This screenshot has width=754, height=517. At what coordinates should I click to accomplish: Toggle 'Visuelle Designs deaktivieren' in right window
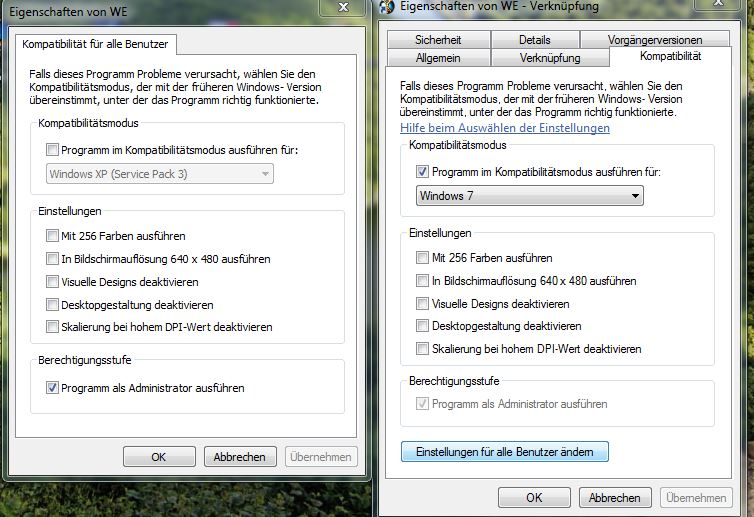point(422,303)
